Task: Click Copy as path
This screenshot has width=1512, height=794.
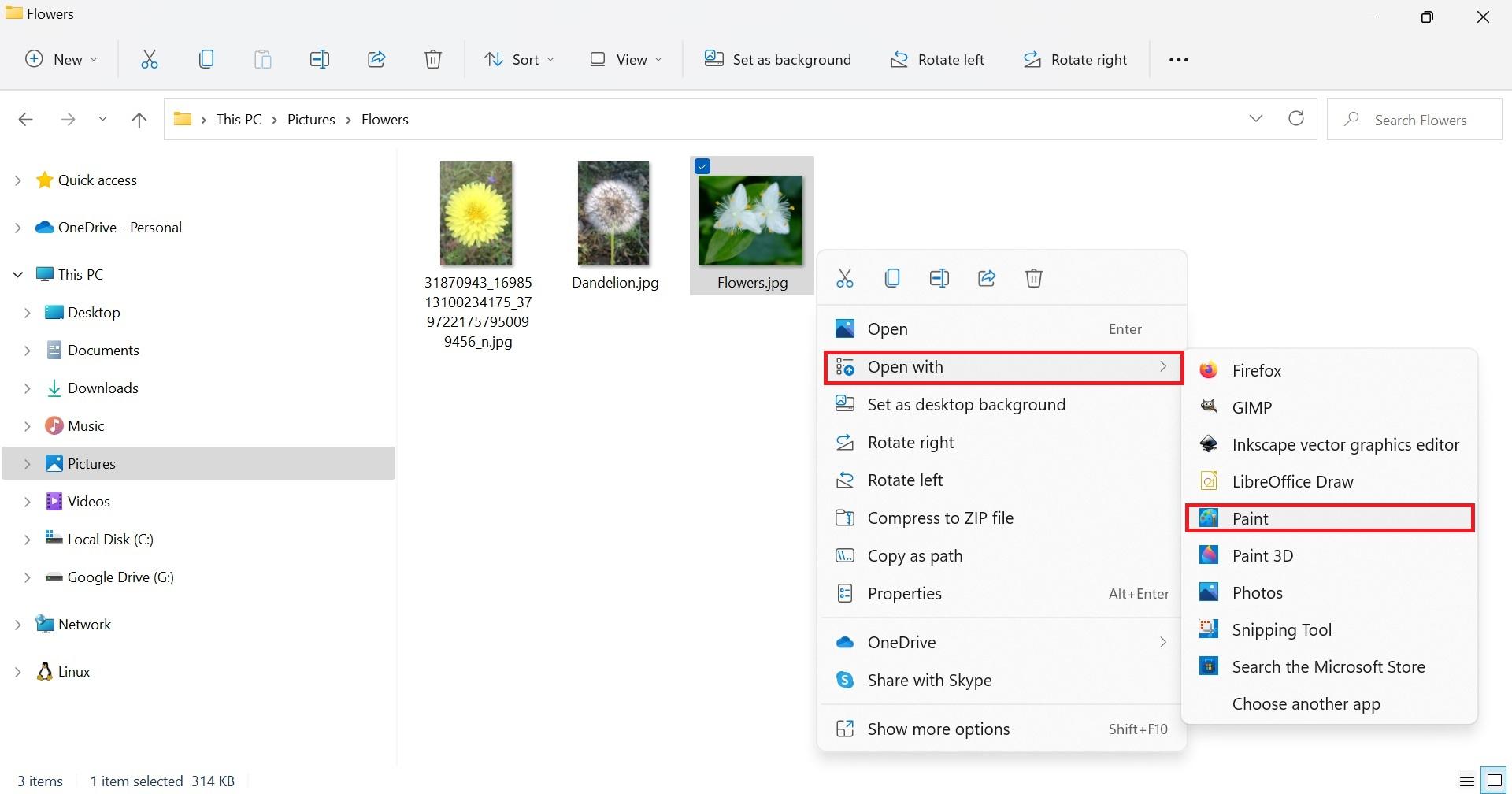Action: pyautogui.click(x=1002, y=556)
